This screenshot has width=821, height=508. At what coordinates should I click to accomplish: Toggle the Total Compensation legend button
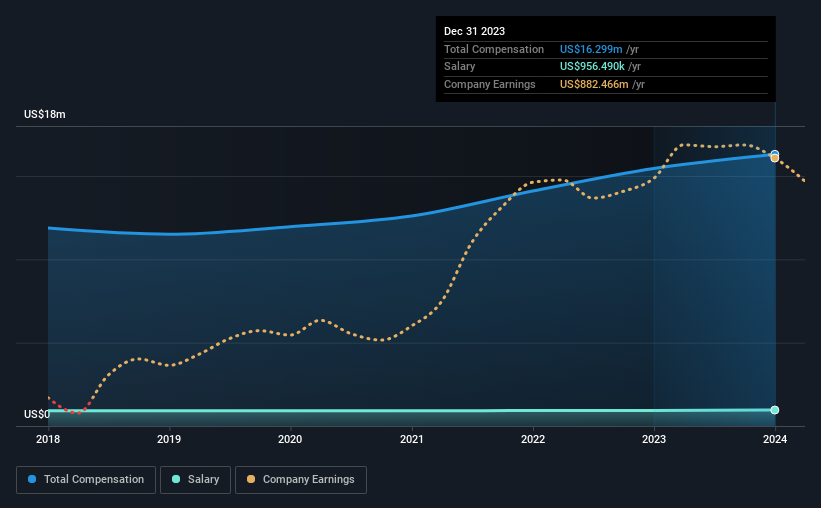pyautogui.click(x=86, y=480)
